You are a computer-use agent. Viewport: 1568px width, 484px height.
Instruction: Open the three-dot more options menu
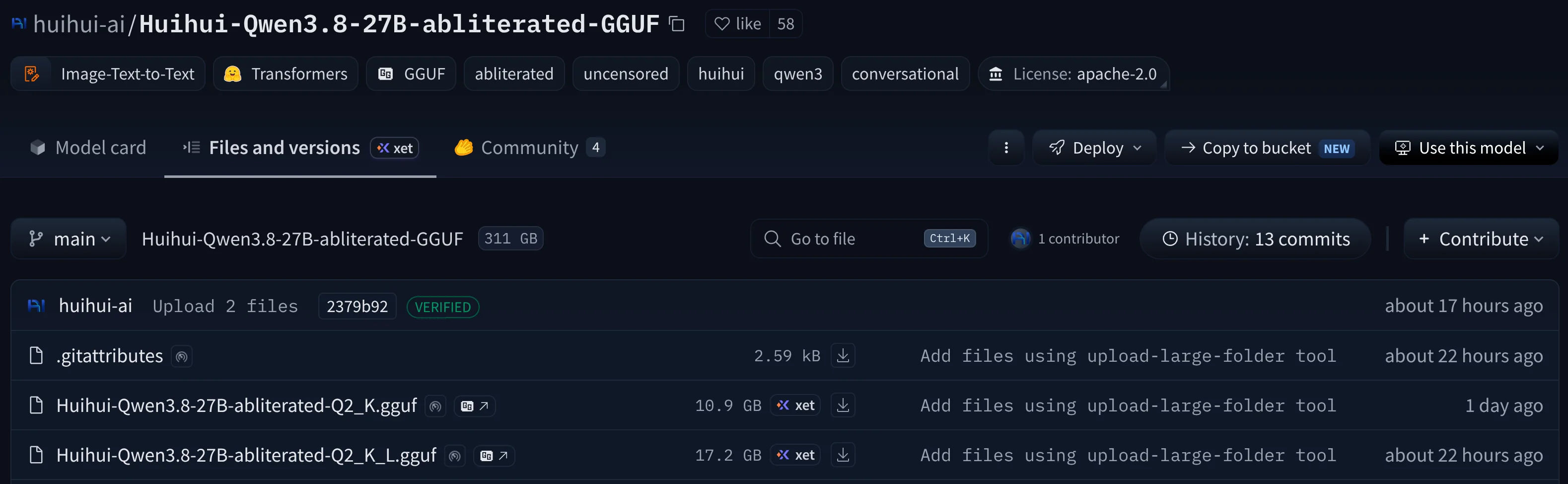coord(1006,148)
